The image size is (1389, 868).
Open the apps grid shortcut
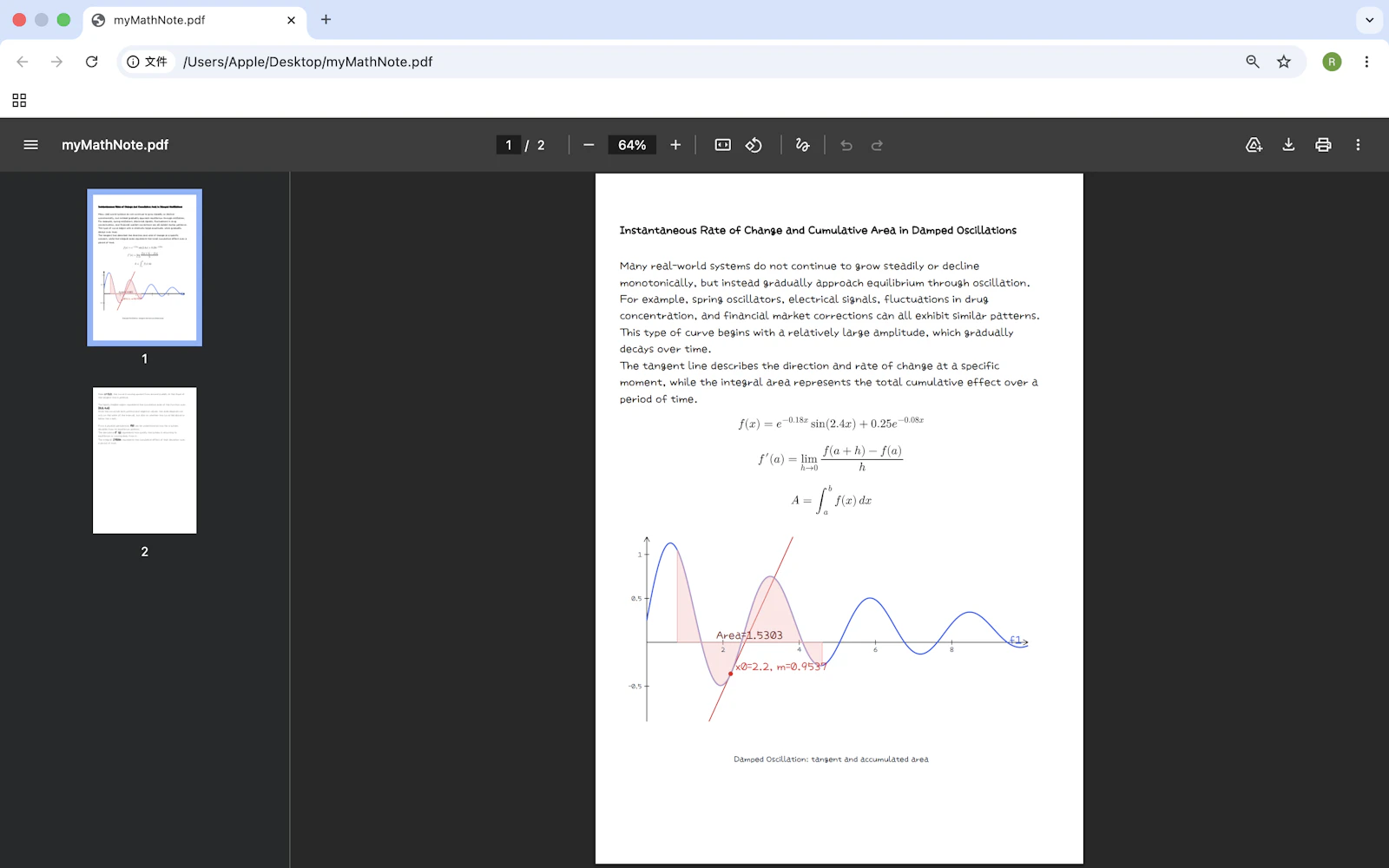(x=19, y=101)
